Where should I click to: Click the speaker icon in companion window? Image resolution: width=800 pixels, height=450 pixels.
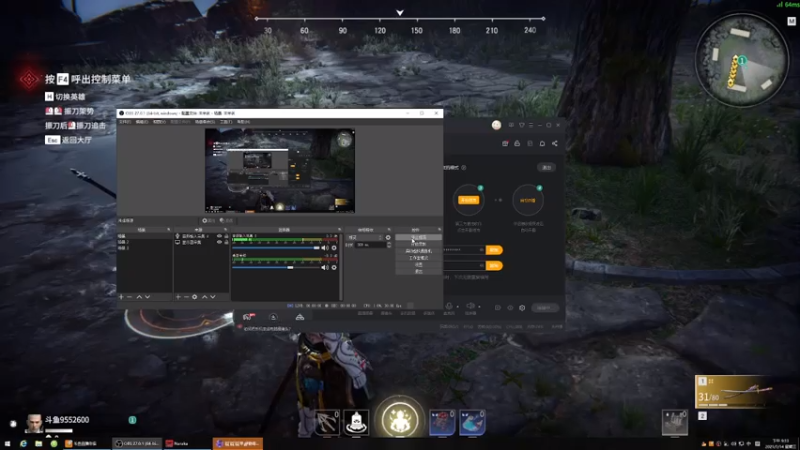click(470, 306)
